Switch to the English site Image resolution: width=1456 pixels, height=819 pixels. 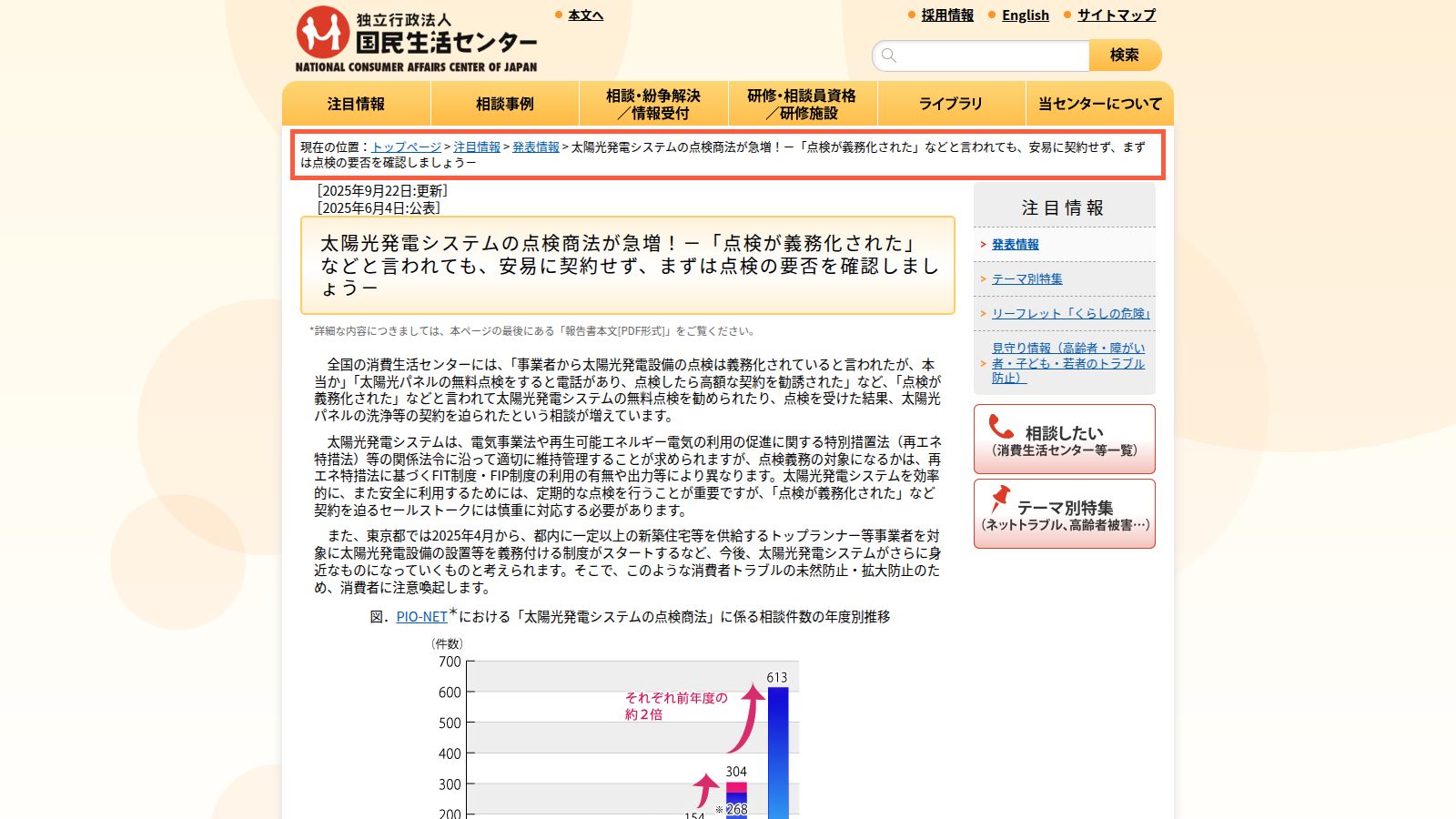click(x=1026, y=15)
